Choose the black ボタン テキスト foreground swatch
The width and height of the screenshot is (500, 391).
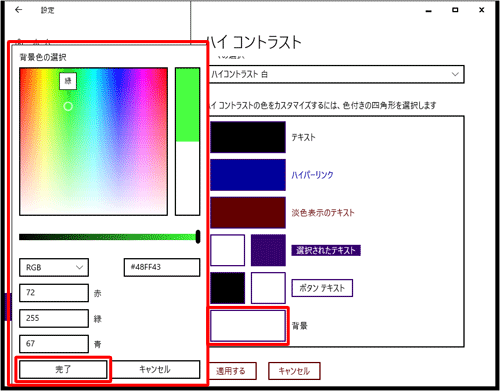228,288
